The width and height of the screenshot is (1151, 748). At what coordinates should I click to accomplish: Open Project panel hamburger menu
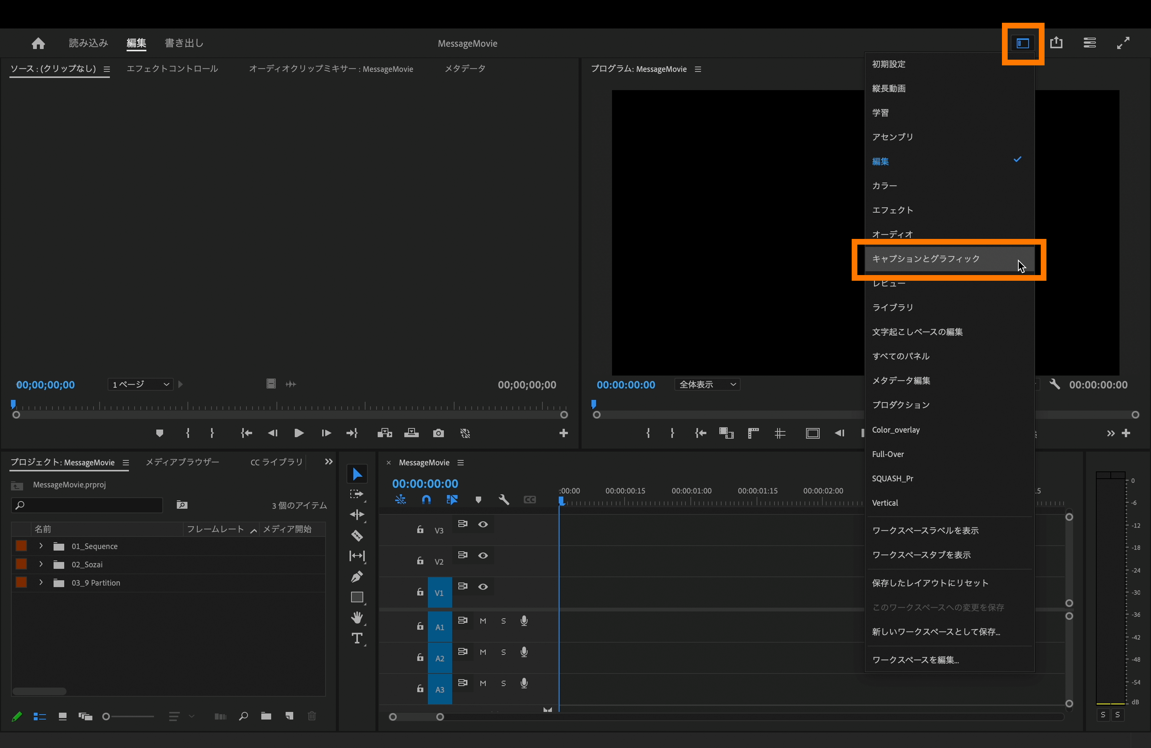coord(126,462)
